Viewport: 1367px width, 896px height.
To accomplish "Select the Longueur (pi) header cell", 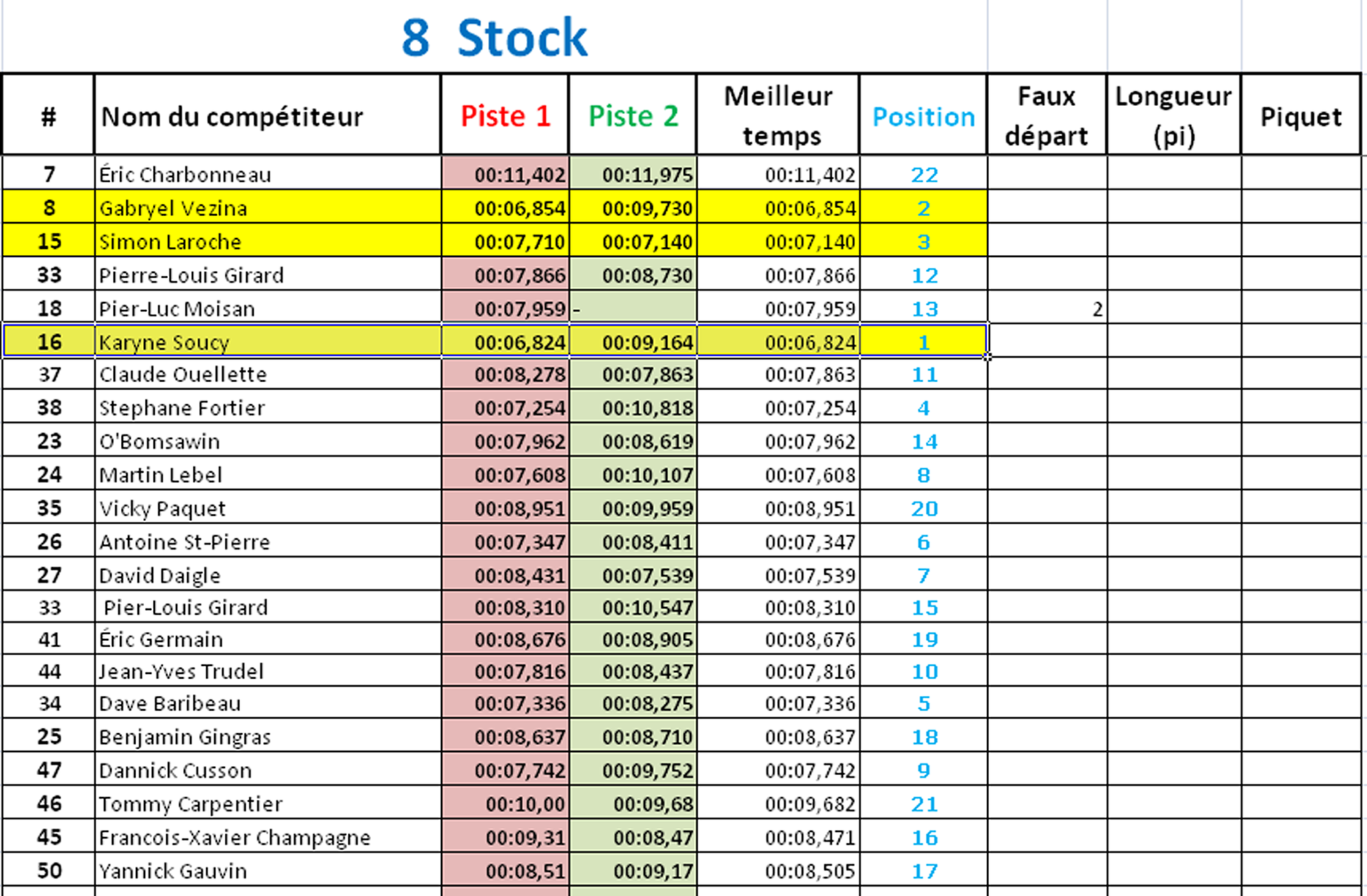I will point(1173,115).
